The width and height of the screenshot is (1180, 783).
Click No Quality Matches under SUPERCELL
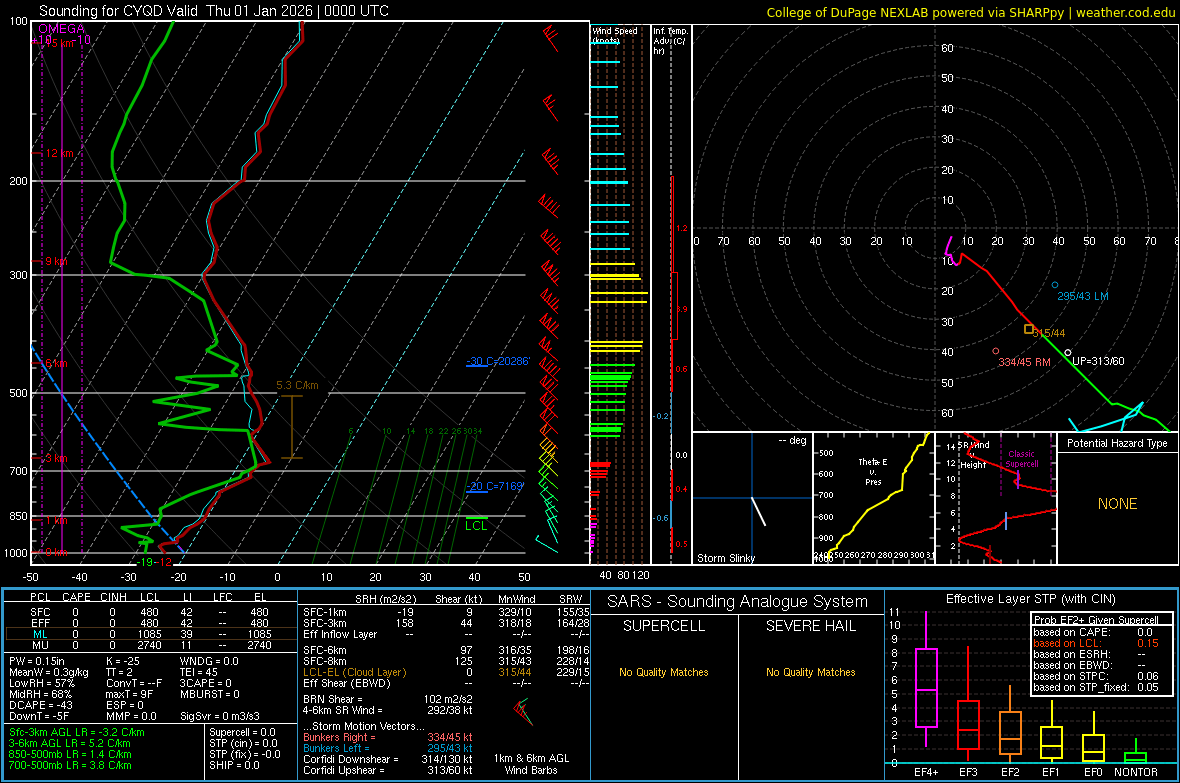point(664,672)
